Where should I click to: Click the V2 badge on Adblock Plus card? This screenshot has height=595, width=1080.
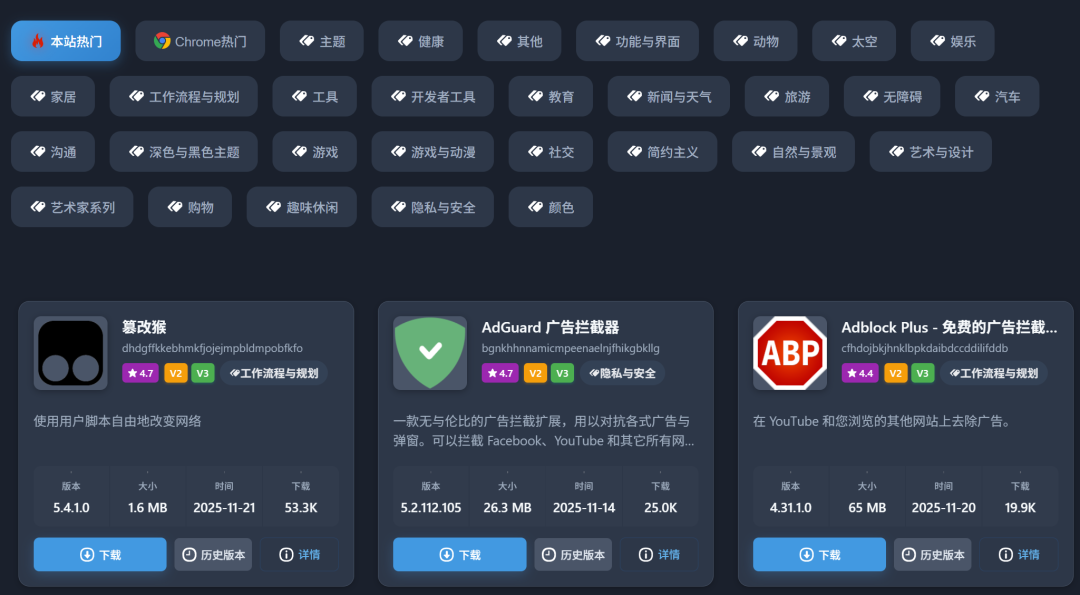point(895,373)
